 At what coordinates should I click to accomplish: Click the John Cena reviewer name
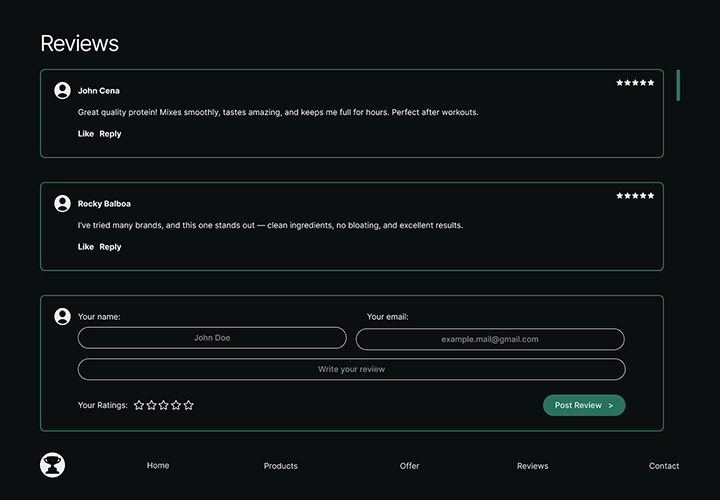(99, 90)
